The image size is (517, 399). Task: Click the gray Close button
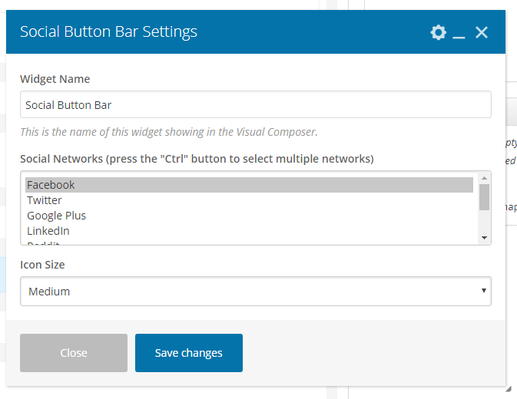point(74,353)
